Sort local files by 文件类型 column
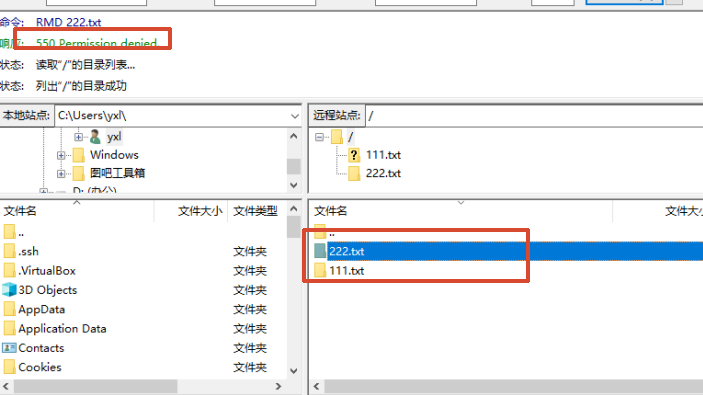The image size is (703, 395). 256,211
